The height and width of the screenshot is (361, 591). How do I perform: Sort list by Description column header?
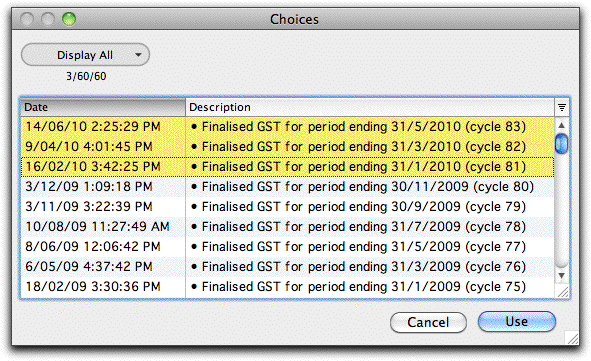coord(370,107)
